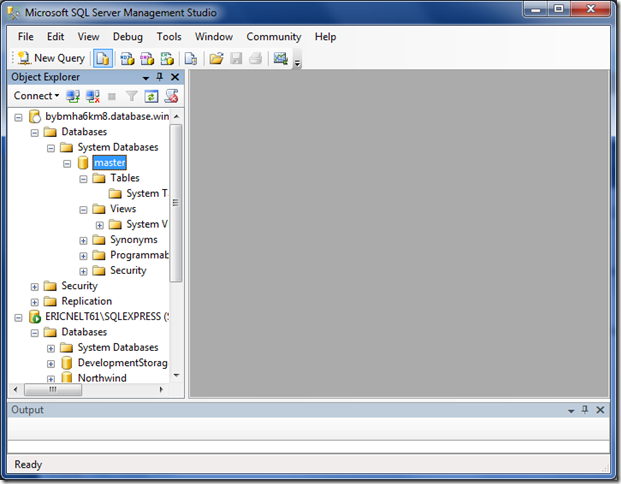
Task: Expand the Replication folder
Action: point(34,302)
